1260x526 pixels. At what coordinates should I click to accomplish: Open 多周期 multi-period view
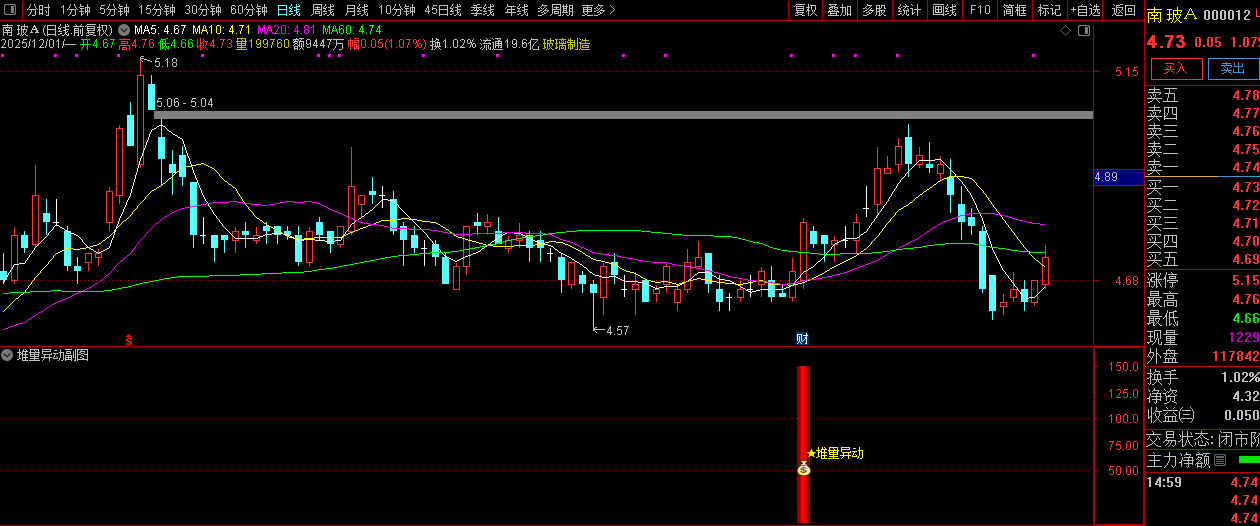[555, 10]
